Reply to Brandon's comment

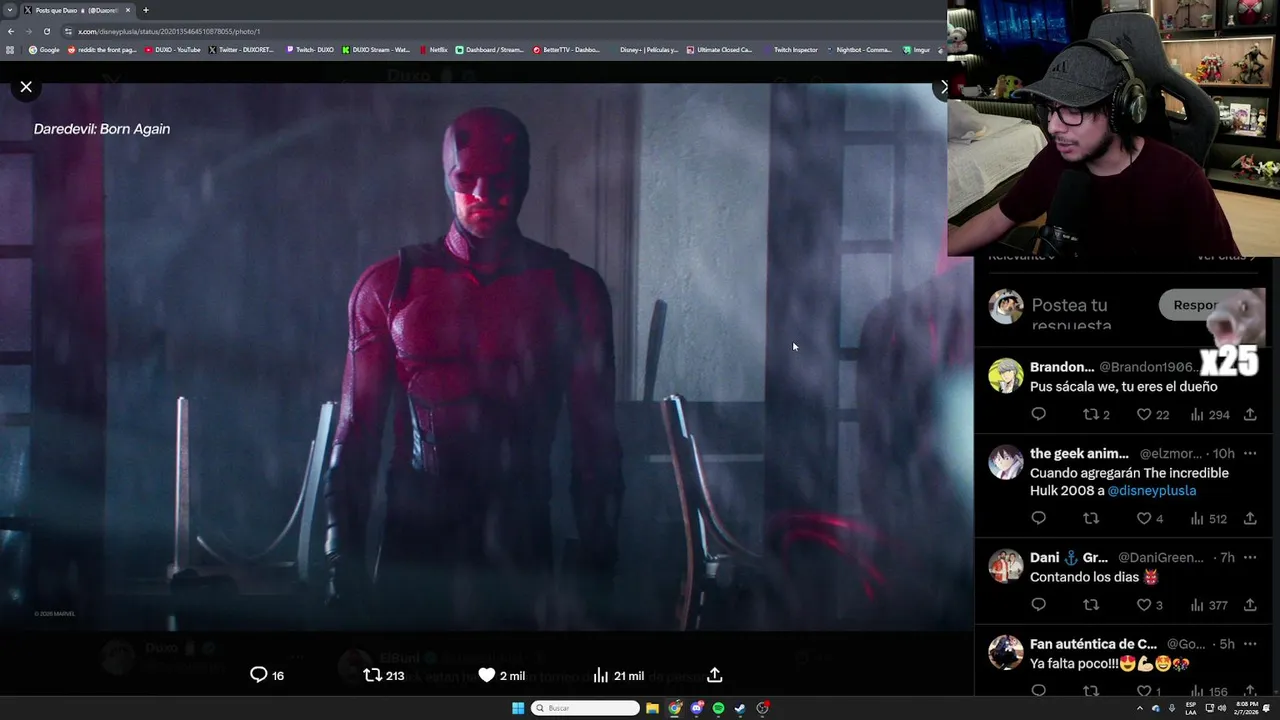[1038, 414]
